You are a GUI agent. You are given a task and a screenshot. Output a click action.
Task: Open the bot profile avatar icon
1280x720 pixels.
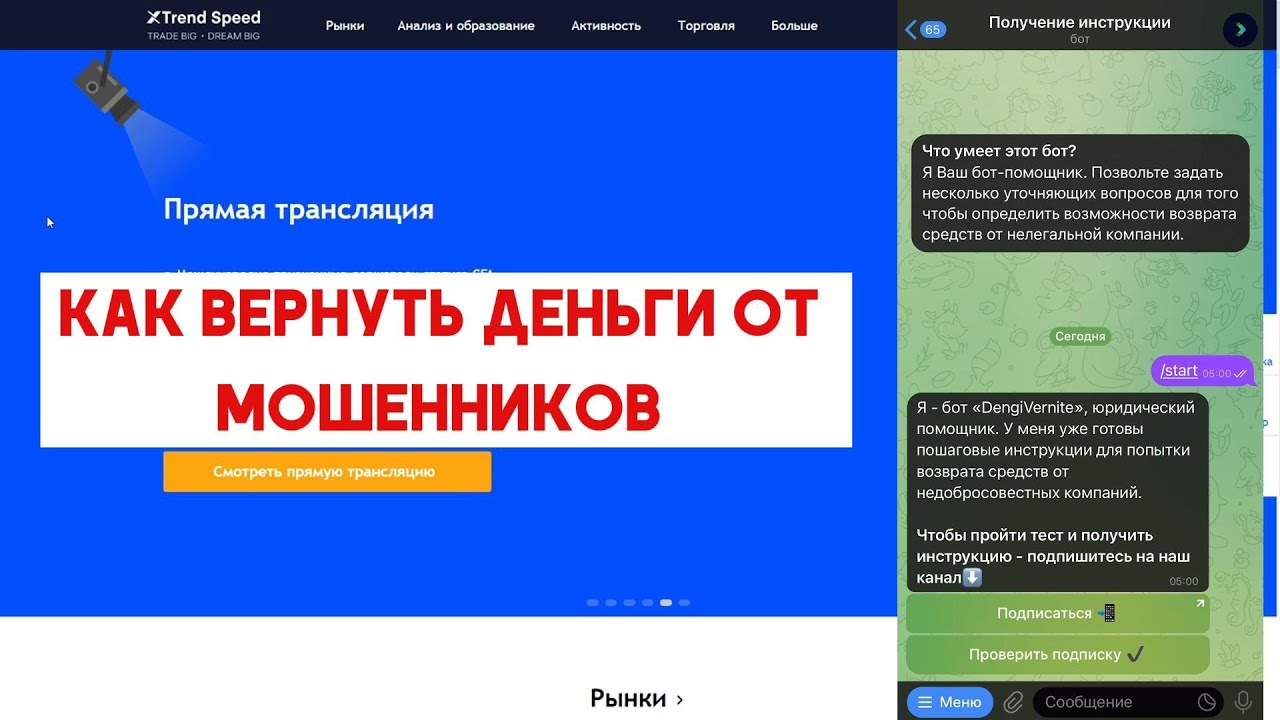(x=1240, y=29)
